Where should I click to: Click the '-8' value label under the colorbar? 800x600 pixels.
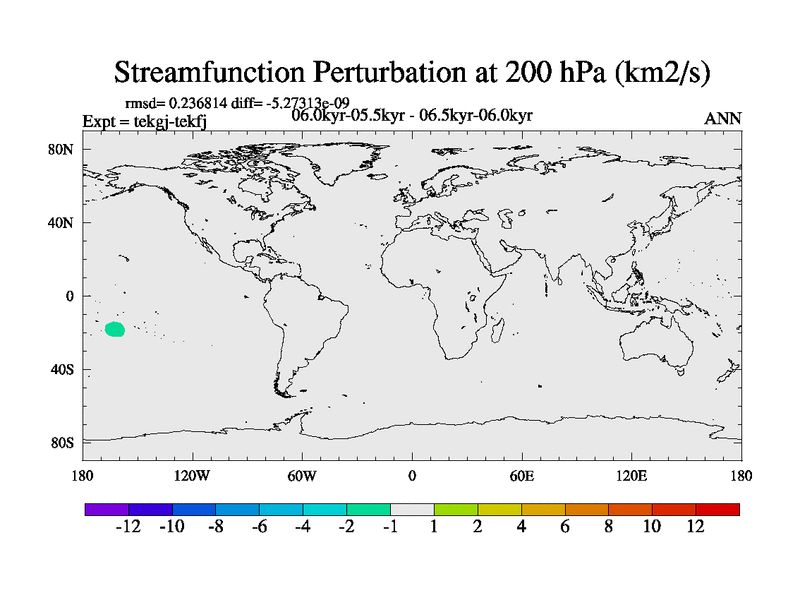215,527
